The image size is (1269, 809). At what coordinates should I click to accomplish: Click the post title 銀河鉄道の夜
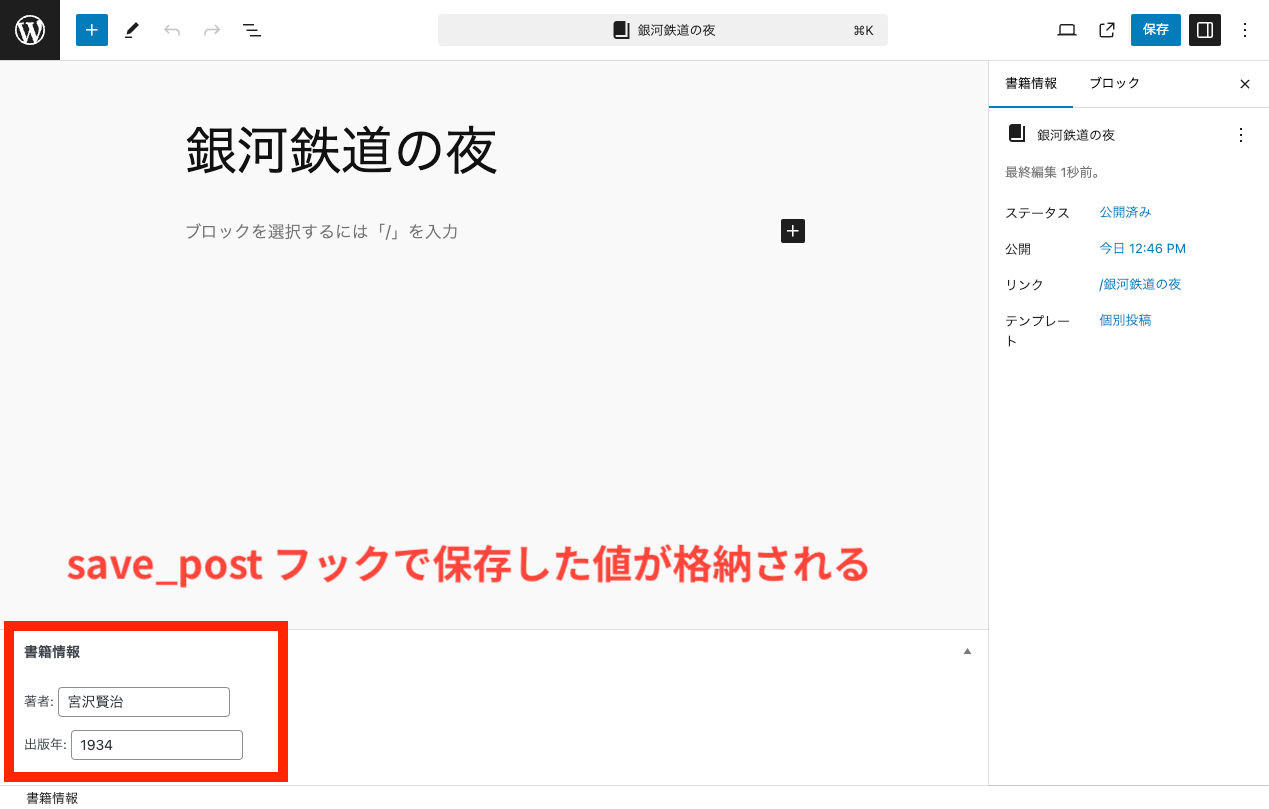click(x=341, y=152)
